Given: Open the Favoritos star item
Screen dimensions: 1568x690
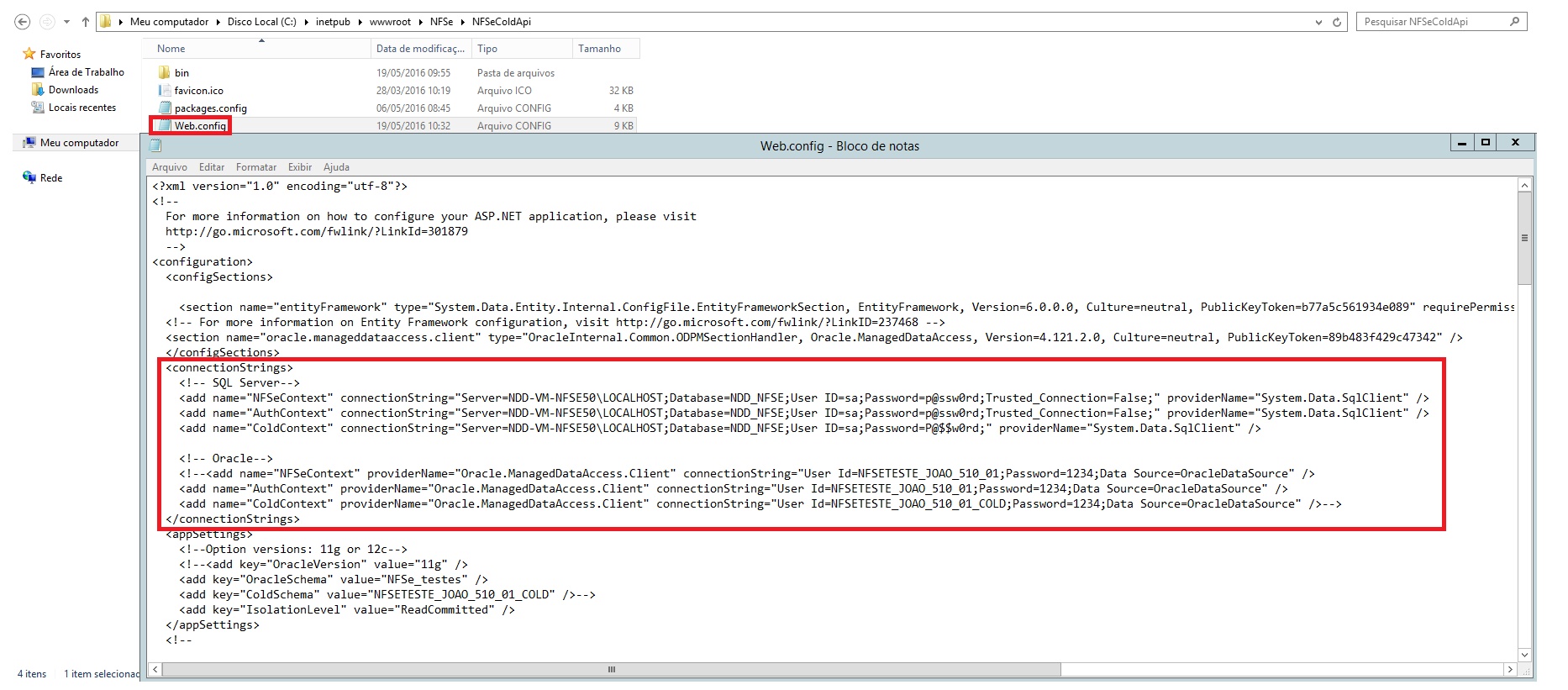Looking at the screenshot, I should pos(53,54).
